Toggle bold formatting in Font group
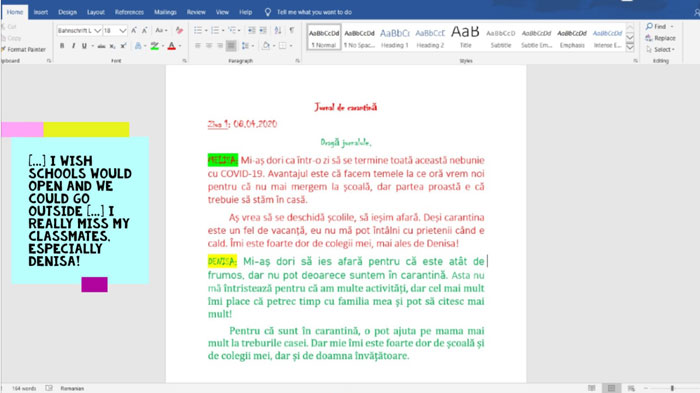The image size is (700, 393). pos(62,46)
